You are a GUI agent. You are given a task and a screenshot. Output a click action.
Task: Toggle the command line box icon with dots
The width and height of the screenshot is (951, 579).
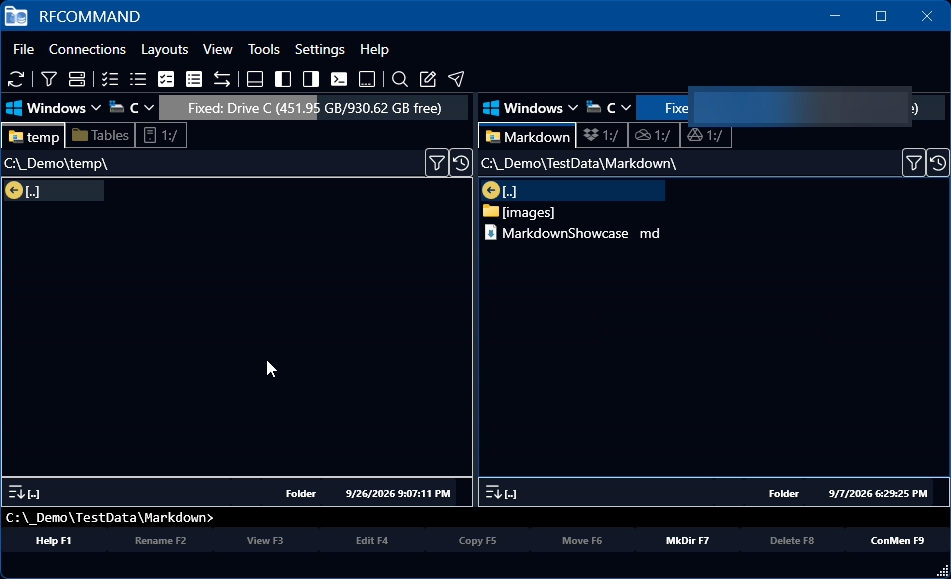point(367,79)
